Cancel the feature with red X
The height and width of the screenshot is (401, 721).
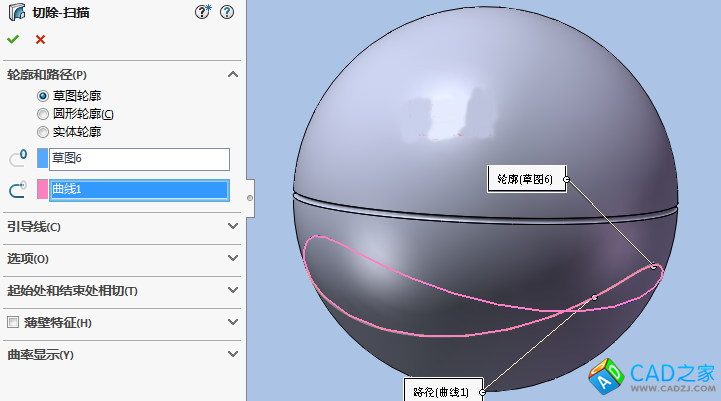40,40
